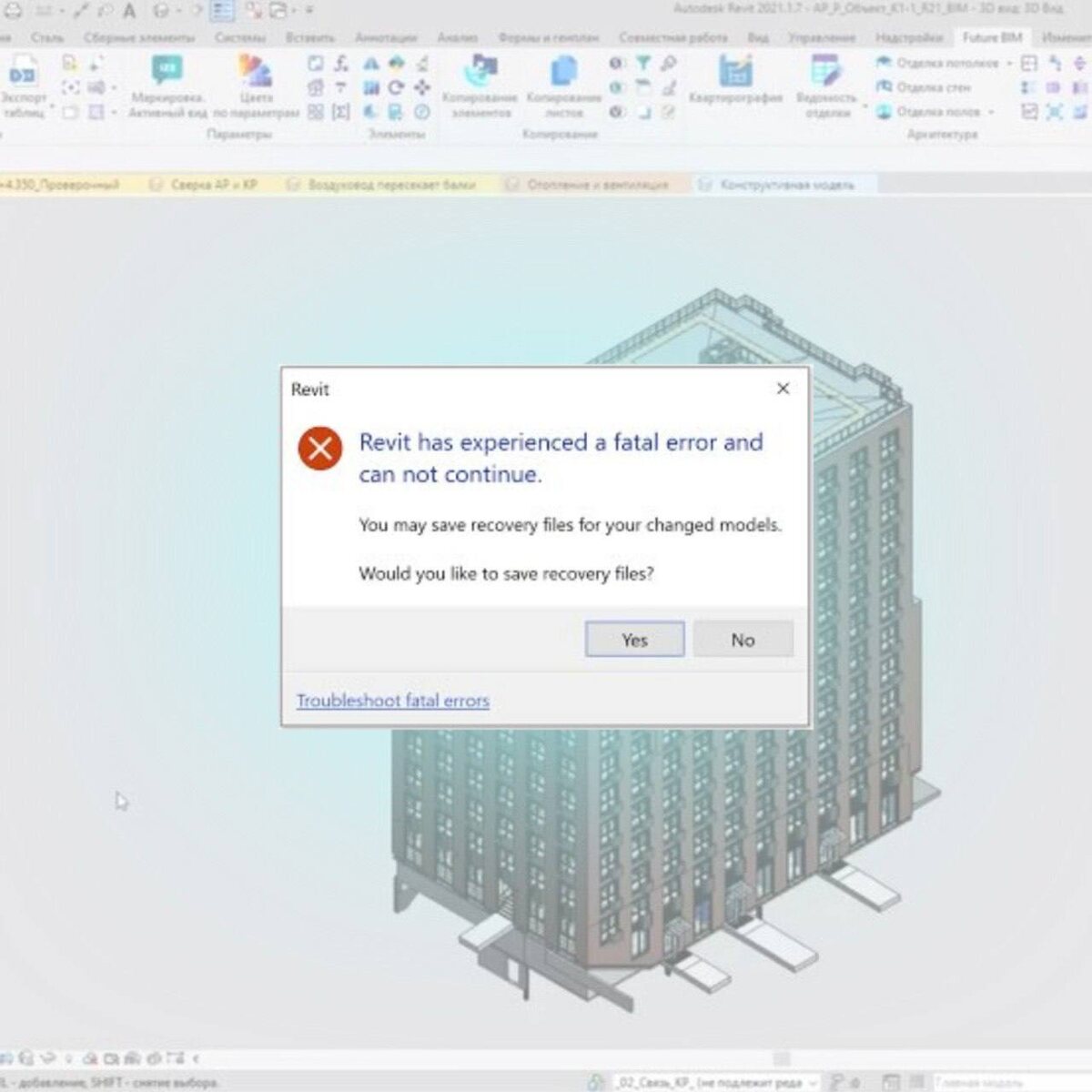Open Цвета по параметрам tool
This screenshot has height=1092, width=1092.
tap(256, 86)
